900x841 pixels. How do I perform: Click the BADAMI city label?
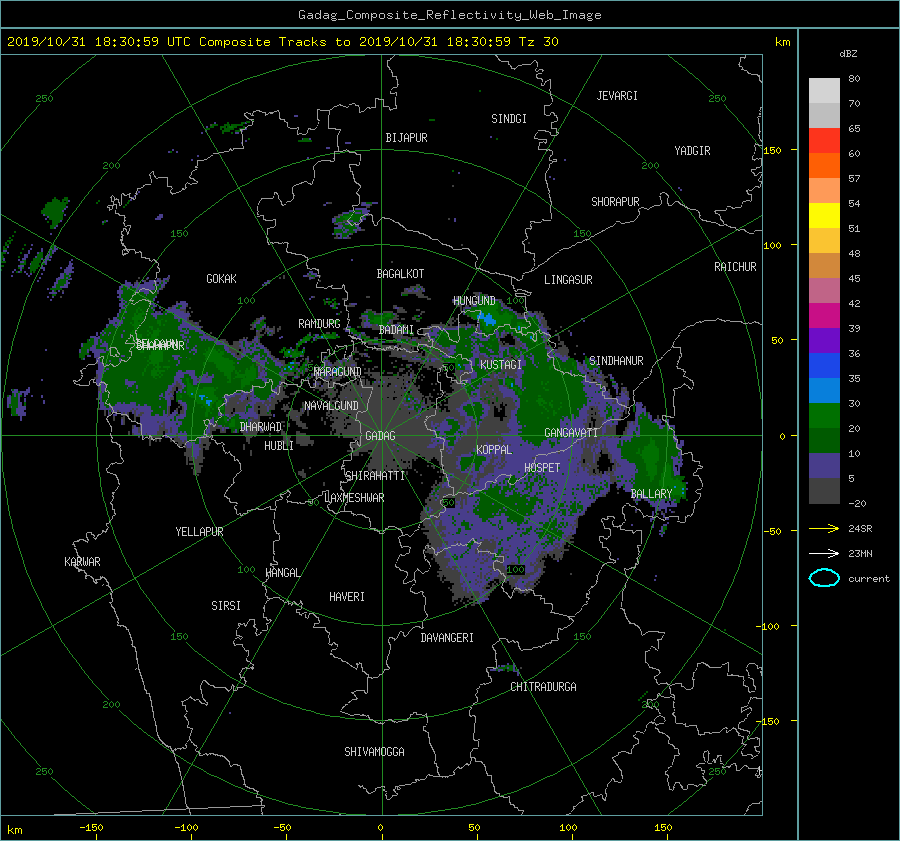396,330
